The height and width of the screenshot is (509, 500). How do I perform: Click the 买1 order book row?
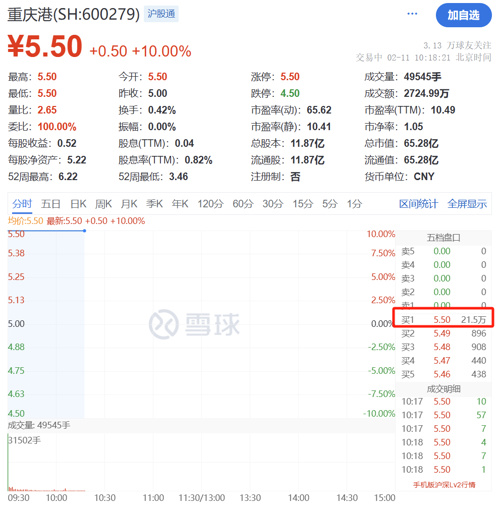443,320
